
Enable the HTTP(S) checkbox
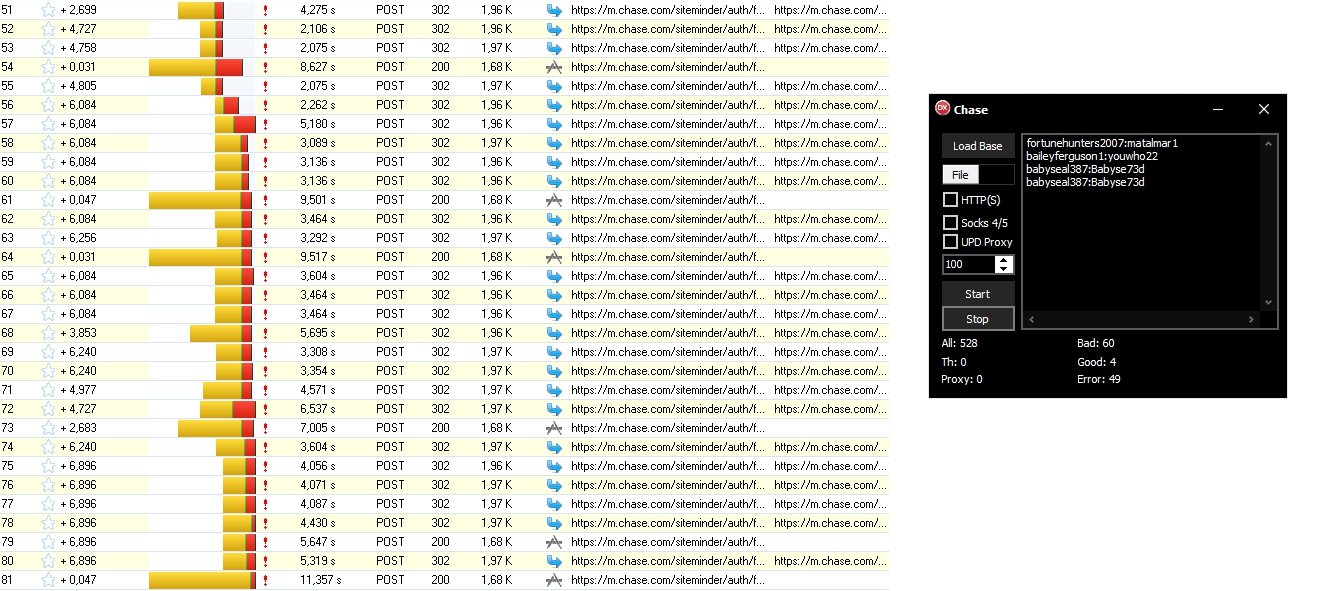coord(950,200)
